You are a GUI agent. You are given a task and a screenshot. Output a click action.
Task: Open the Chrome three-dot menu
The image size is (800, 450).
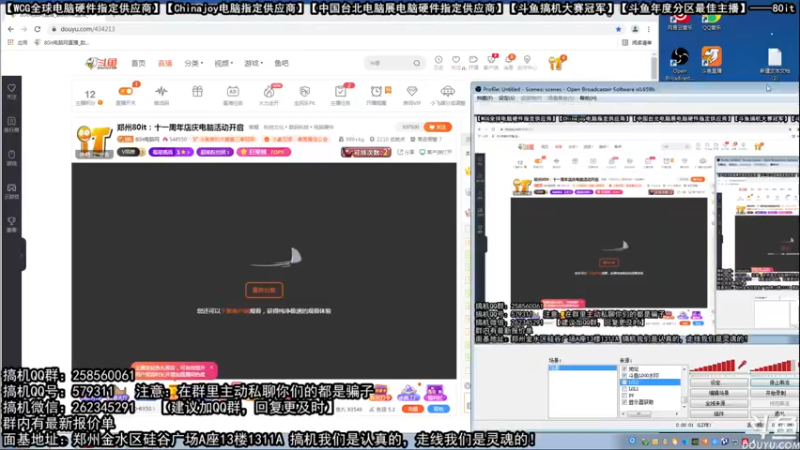648,29
